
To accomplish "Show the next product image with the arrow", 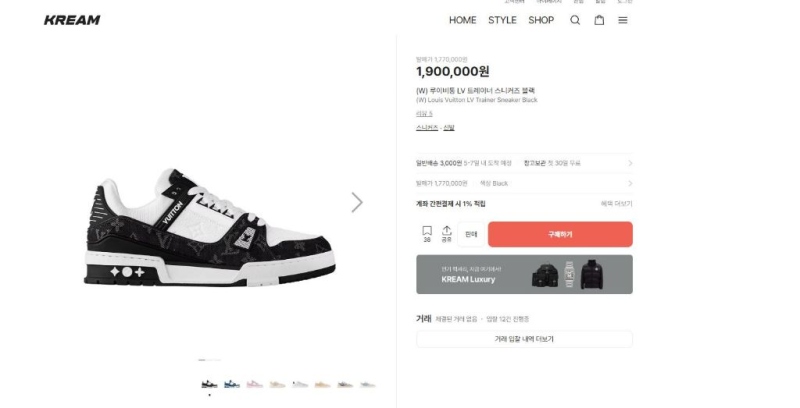I will (357, 202).
